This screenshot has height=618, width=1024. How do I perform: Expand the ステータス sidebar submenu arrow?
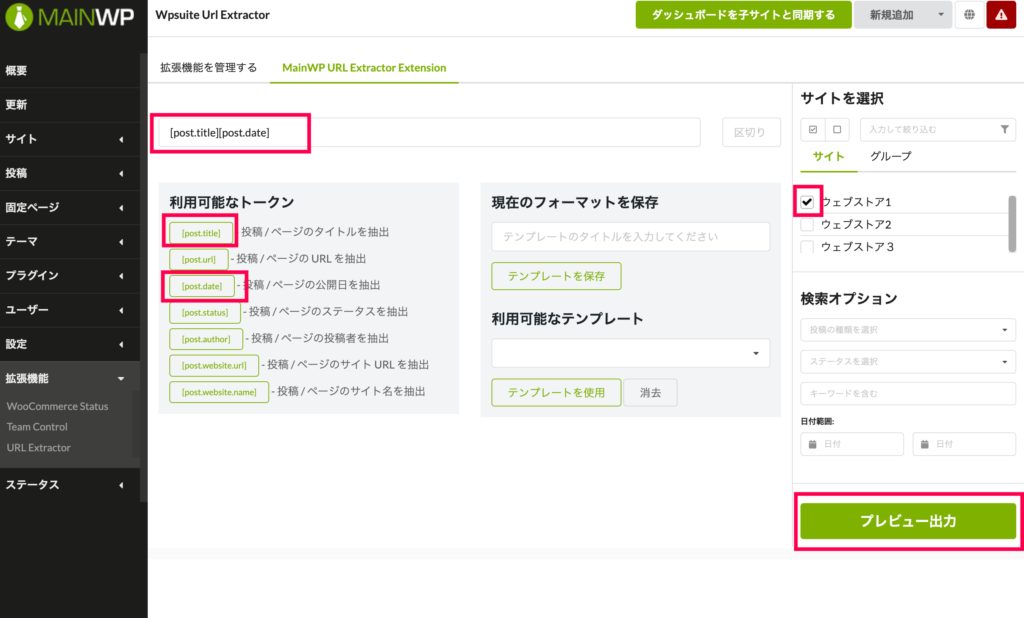click(121, 485)
